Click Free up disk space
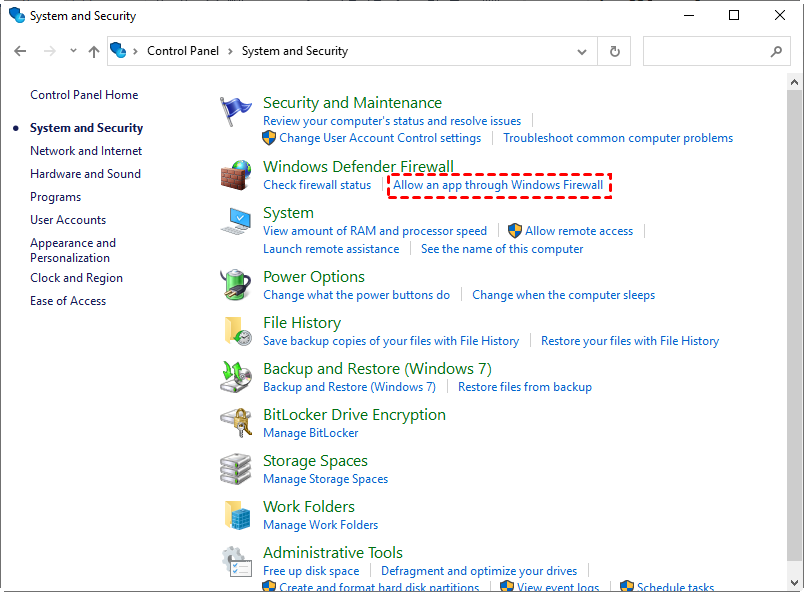 [311, 571]
